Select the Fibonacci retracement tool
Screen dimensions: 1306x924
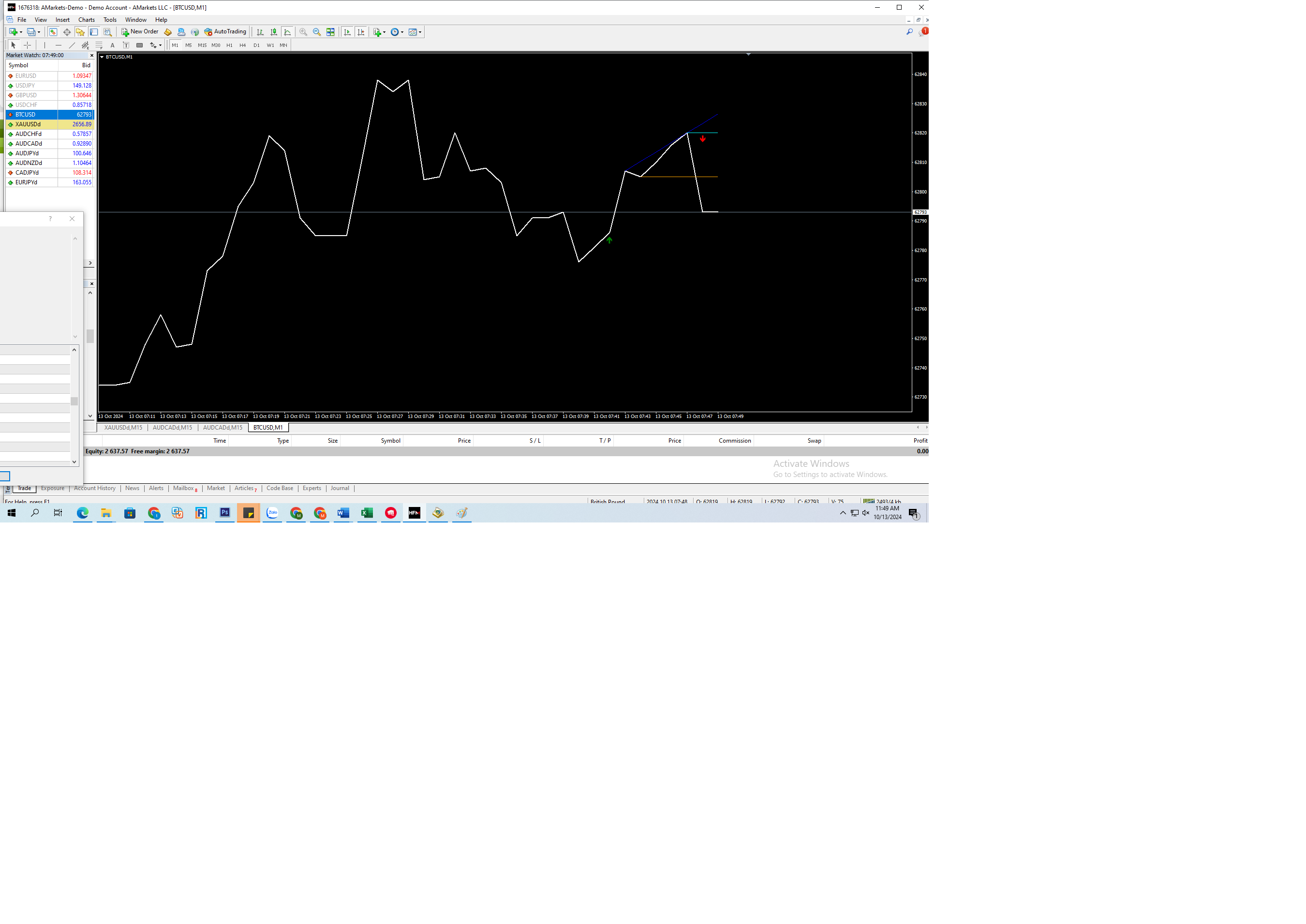99,45
